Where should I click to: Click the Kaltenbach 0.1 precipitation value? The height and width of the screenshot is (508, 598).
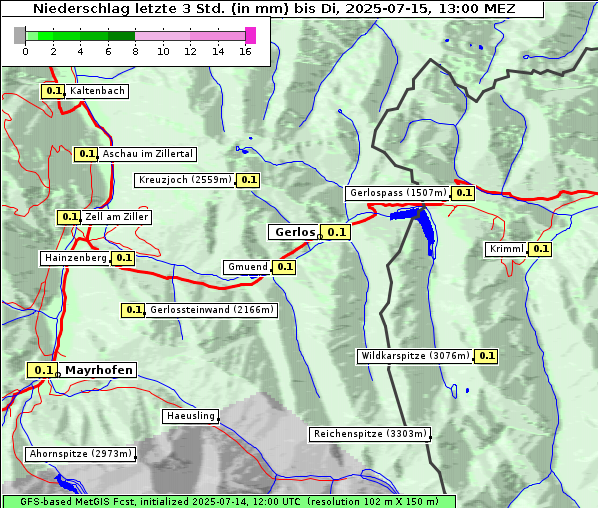tap(53, 91)
